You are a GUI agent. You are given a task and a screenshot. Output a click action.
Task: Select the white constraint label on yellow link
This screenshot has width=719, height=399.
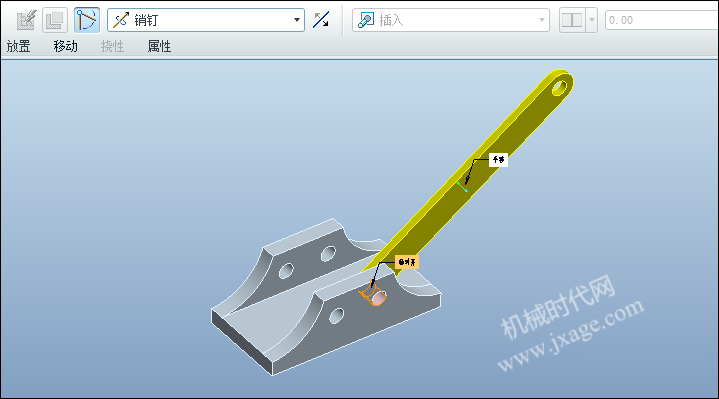click(x=498, y=160)
